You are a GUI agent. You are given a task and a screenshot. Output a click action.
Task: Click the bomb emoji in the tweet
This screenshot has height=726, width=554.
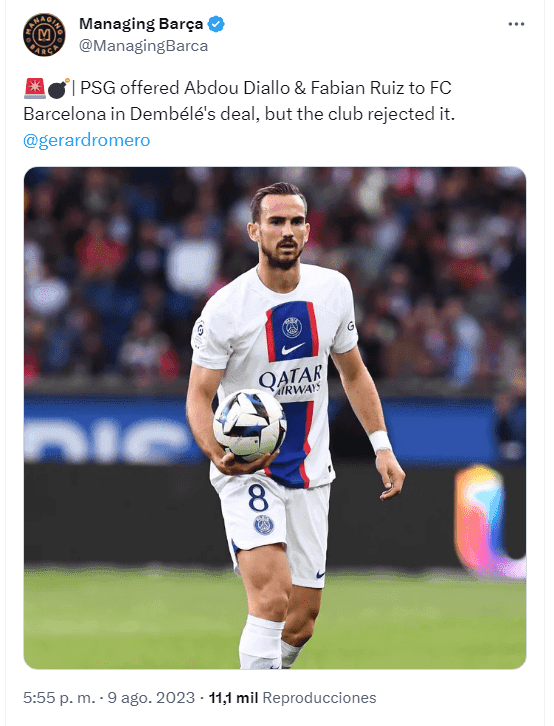point(58,88)
